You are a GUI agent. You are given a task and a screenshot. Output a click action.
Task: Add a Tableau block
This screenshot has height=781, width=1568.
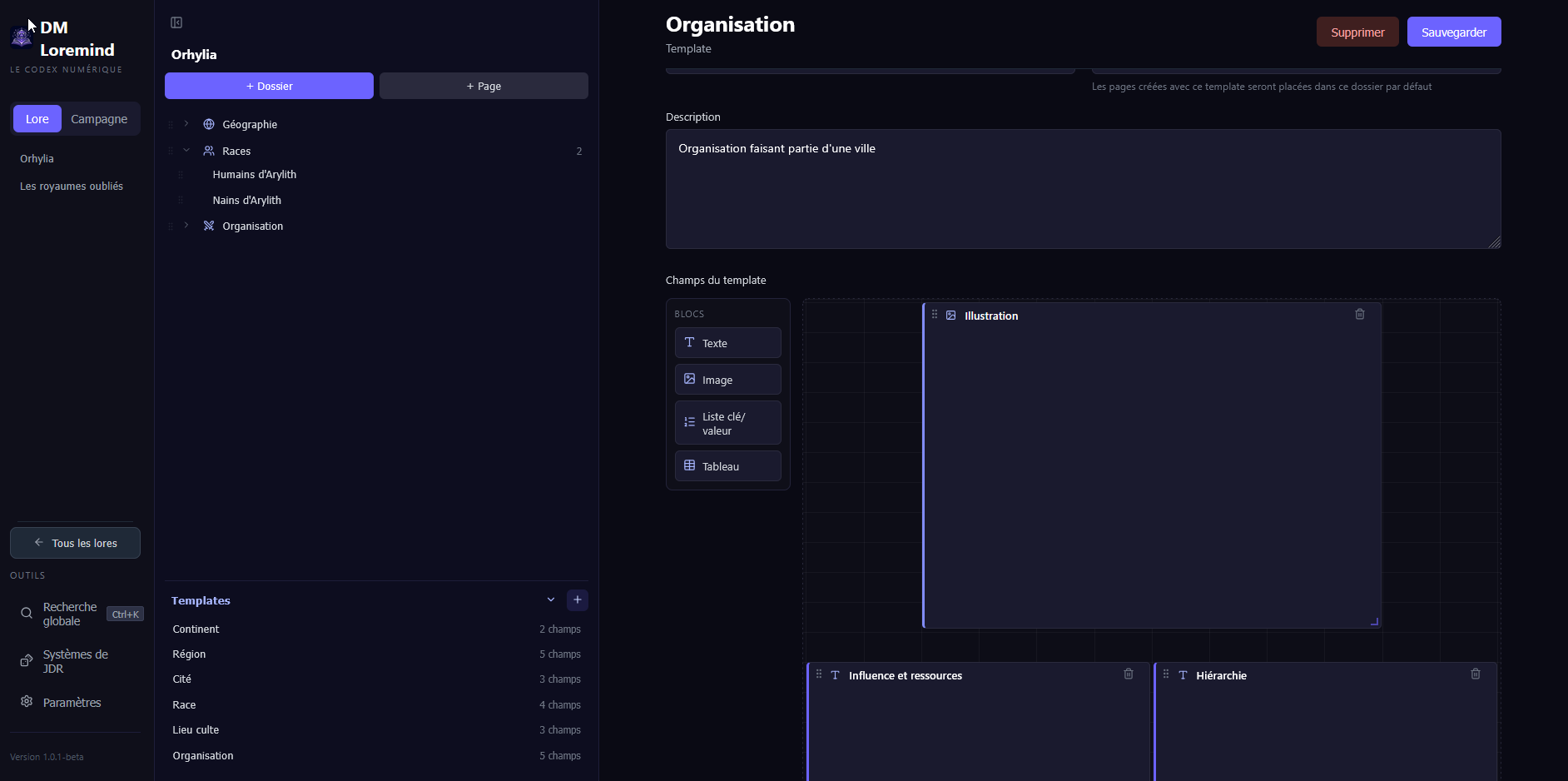coord(728,466)
